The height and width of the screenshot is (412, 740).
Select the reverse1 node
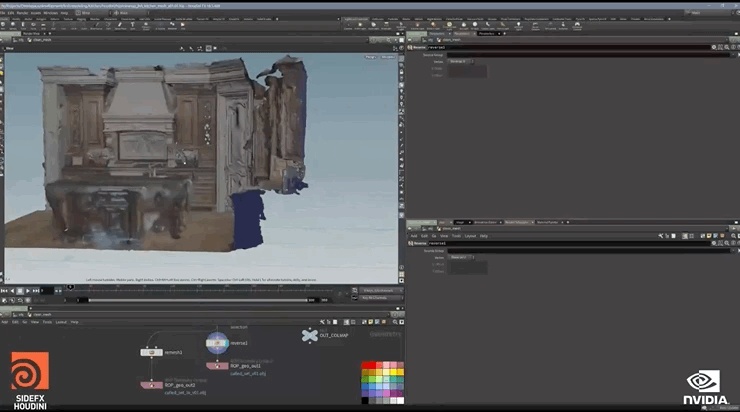tap(217, 343)
